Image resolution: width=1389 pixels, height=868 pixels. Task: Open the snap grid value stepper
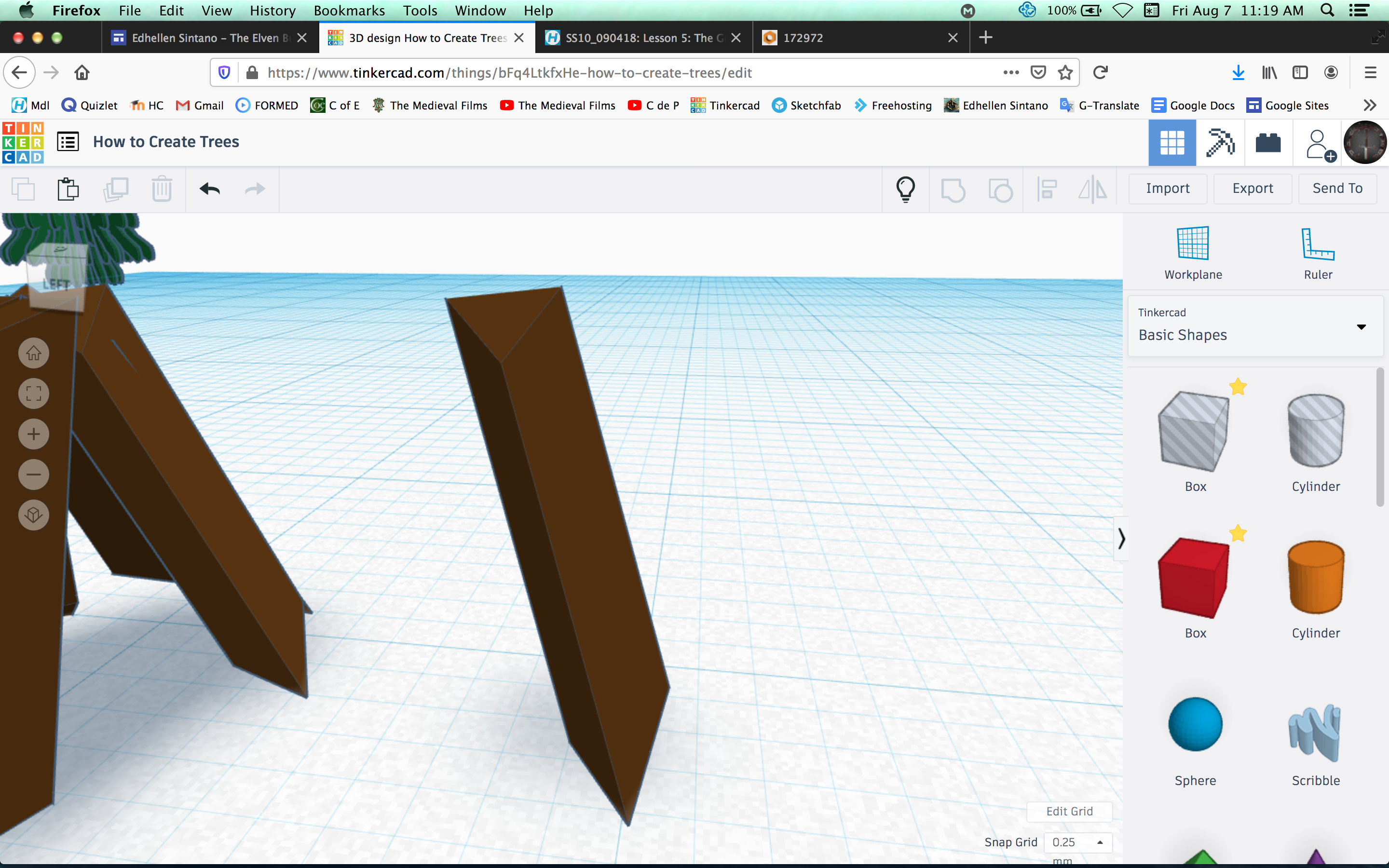pyautogui.click(x=1100, y=839)
